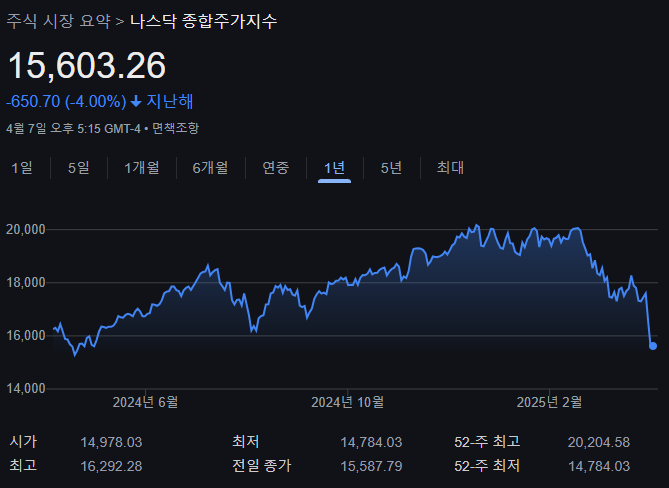Click the 2024년 6월 axis label
Image resolution: width=669 pixels, height=488 pixels.
tap(145, 402)
